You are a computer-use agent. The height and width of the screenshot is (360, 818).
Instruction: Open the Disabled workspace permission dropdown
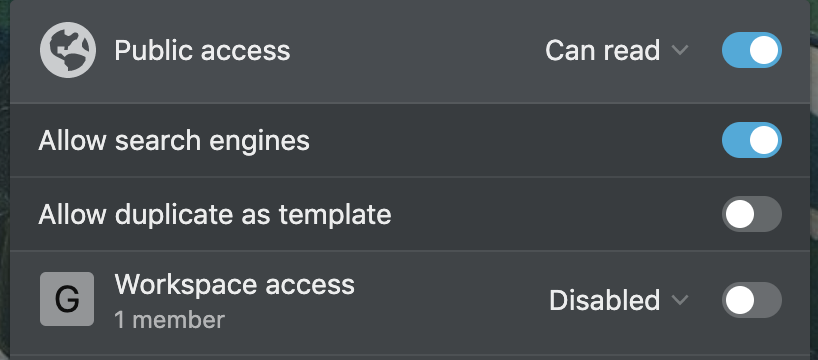[619, 301]
